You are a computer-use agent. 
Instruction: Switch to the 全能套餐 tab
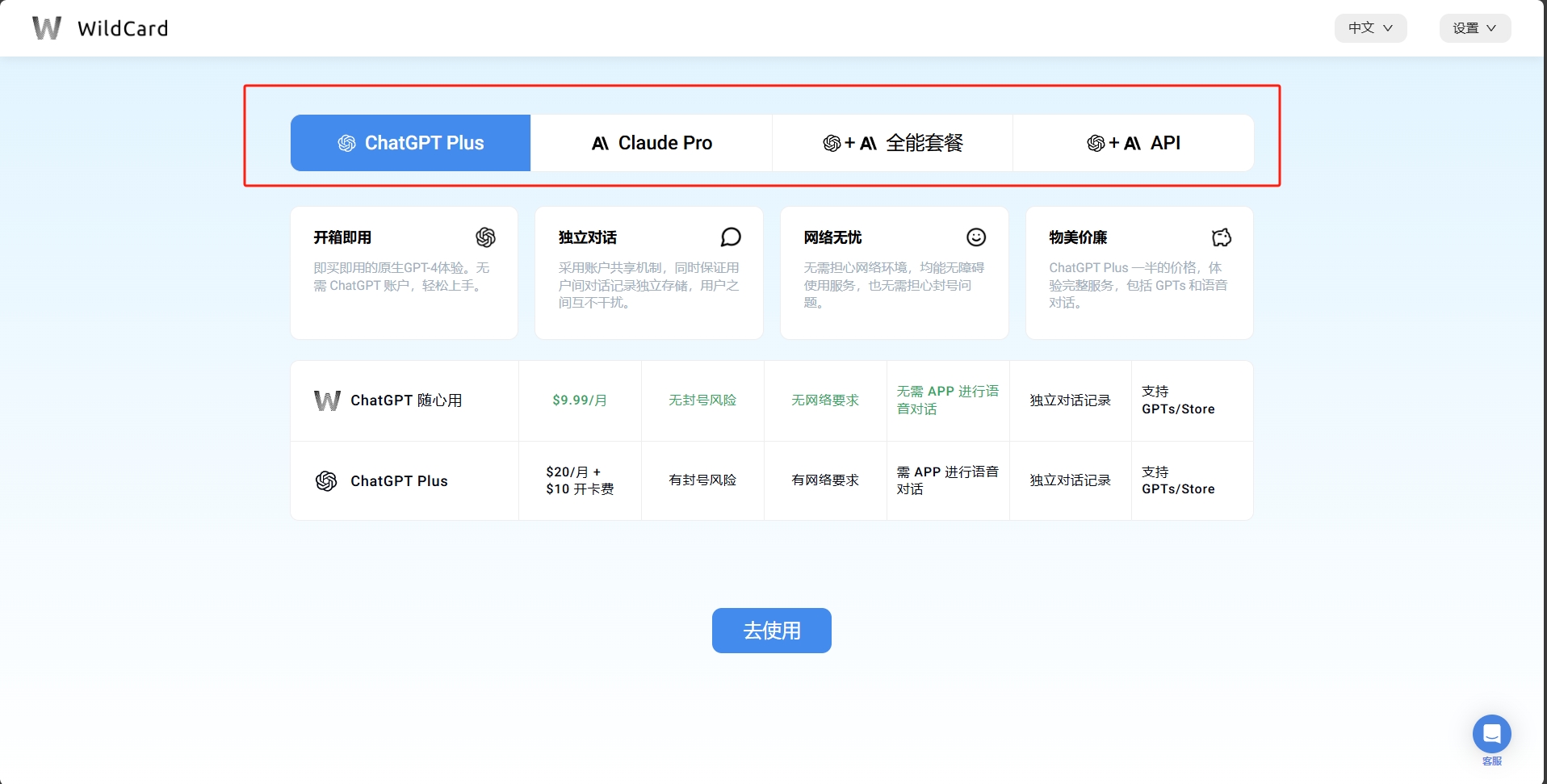click(892, 143)
